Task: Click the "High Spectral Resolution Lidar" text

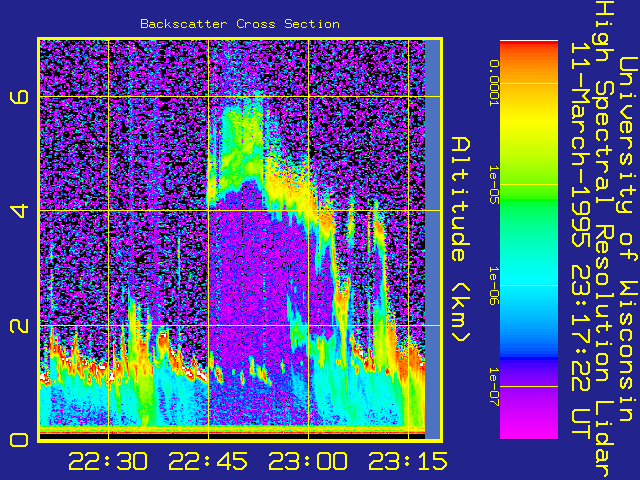Action: (x=605, y=240)
